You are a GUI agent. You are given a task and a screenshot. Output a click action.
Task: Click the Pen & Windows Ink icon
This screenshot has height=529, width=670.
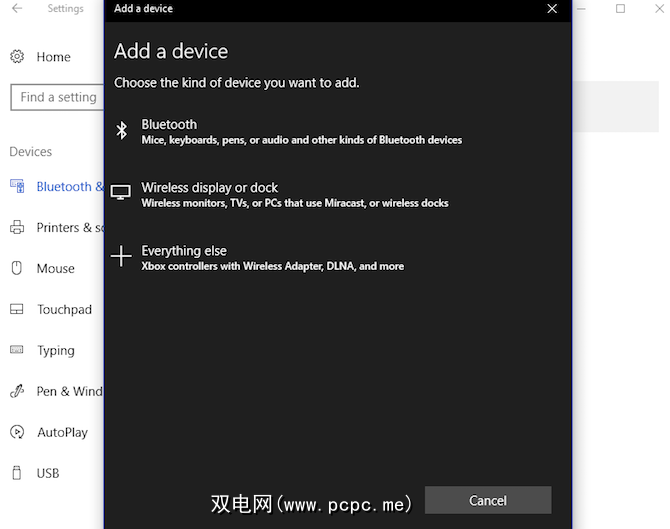click(x=17, y=391)
